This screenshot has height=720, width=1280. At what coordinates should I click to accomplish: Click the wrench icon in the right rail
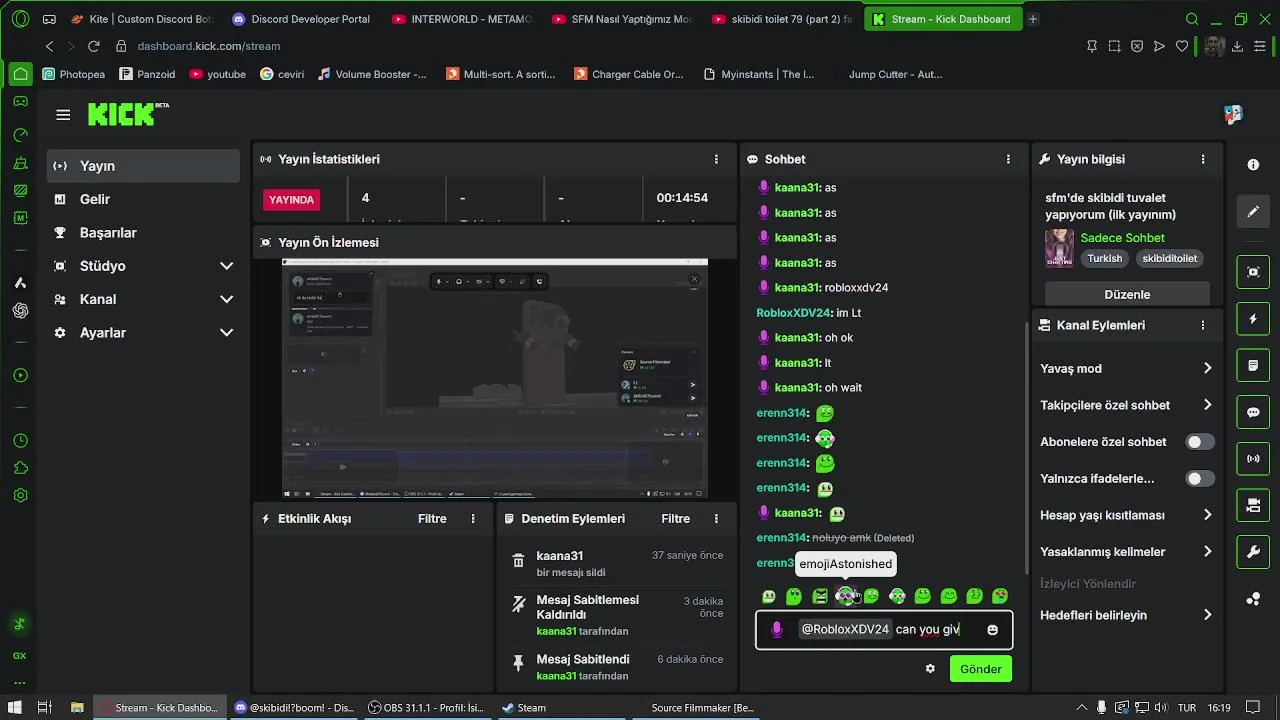click(x=1253, y=552)
